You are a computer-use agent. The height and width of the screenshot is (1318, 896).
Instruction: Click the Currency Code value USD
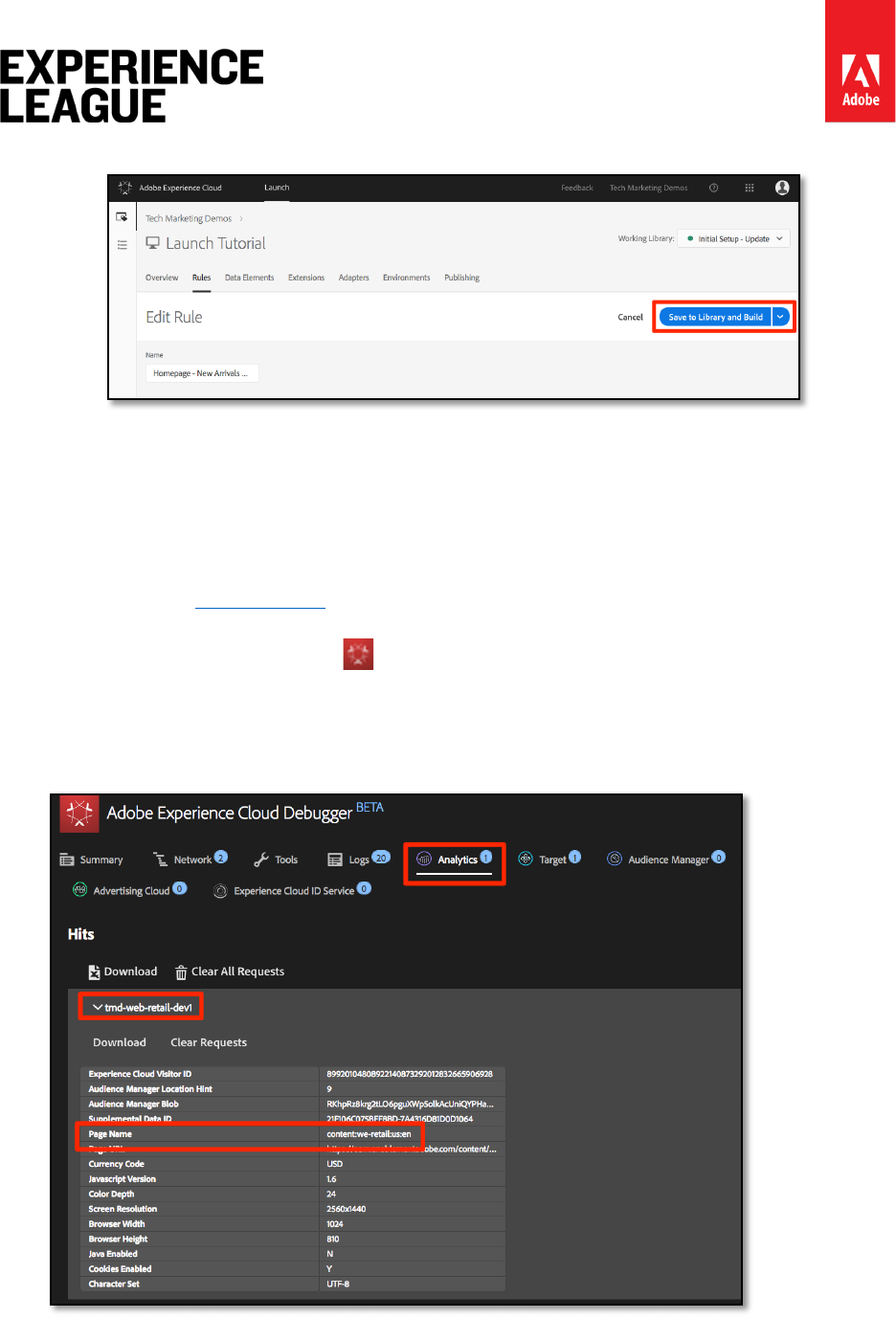pos(334,1165)
